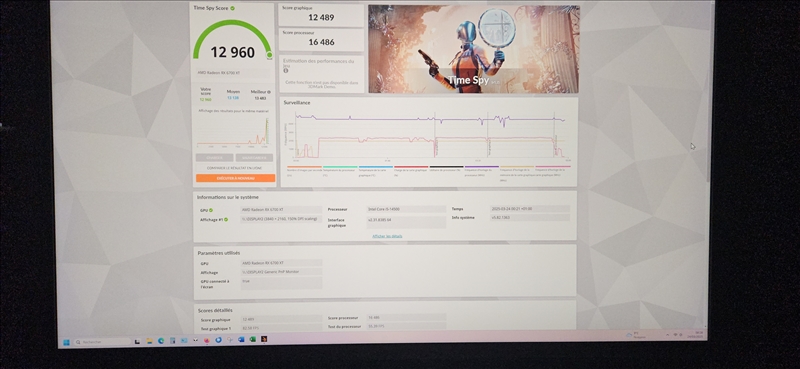The width and height of the screenshot is (800, 369).
Task: Click the green check icon next to GPU
Action: pos(211,210)
